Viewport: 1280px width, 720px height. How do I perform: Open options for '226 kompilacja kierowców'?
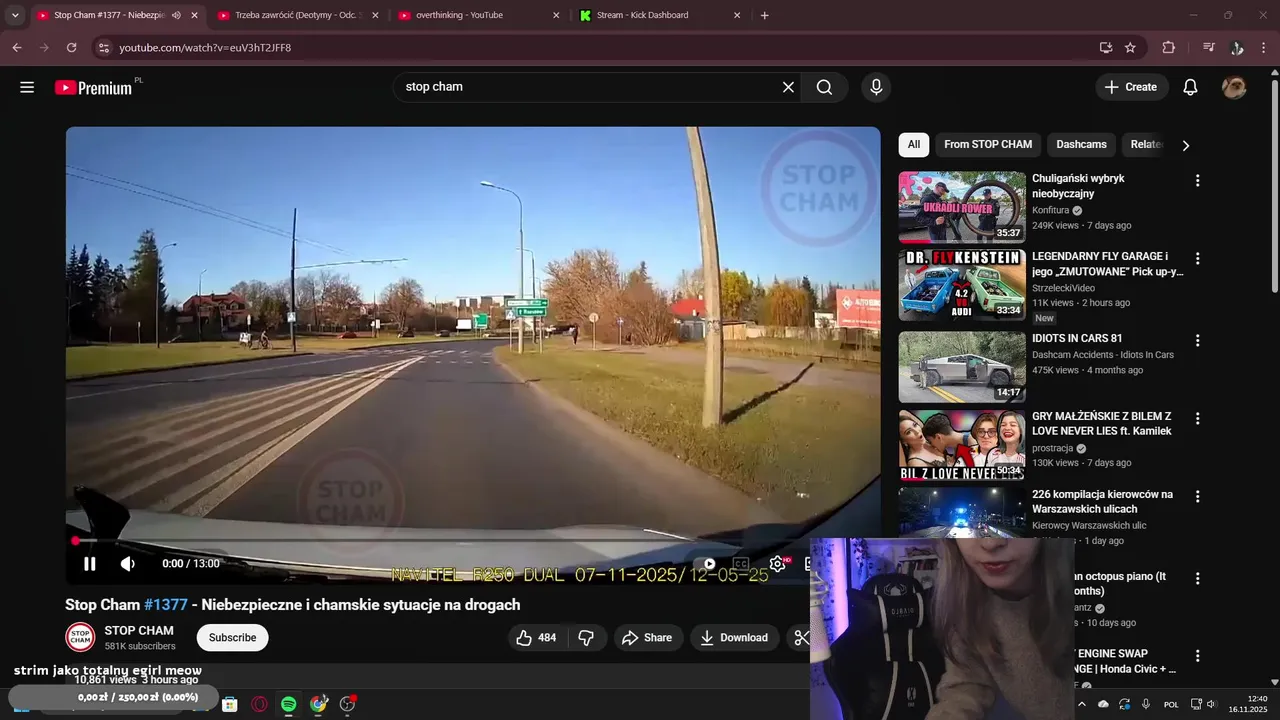1197,497
